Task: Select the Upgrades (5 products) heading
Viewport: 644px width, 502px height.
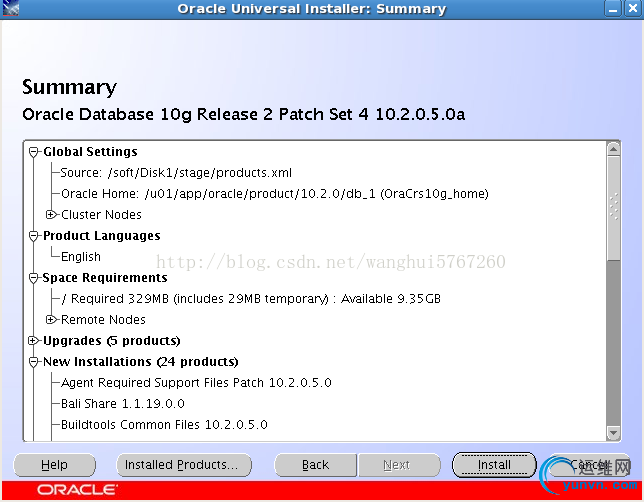Action: pos(112,341)
